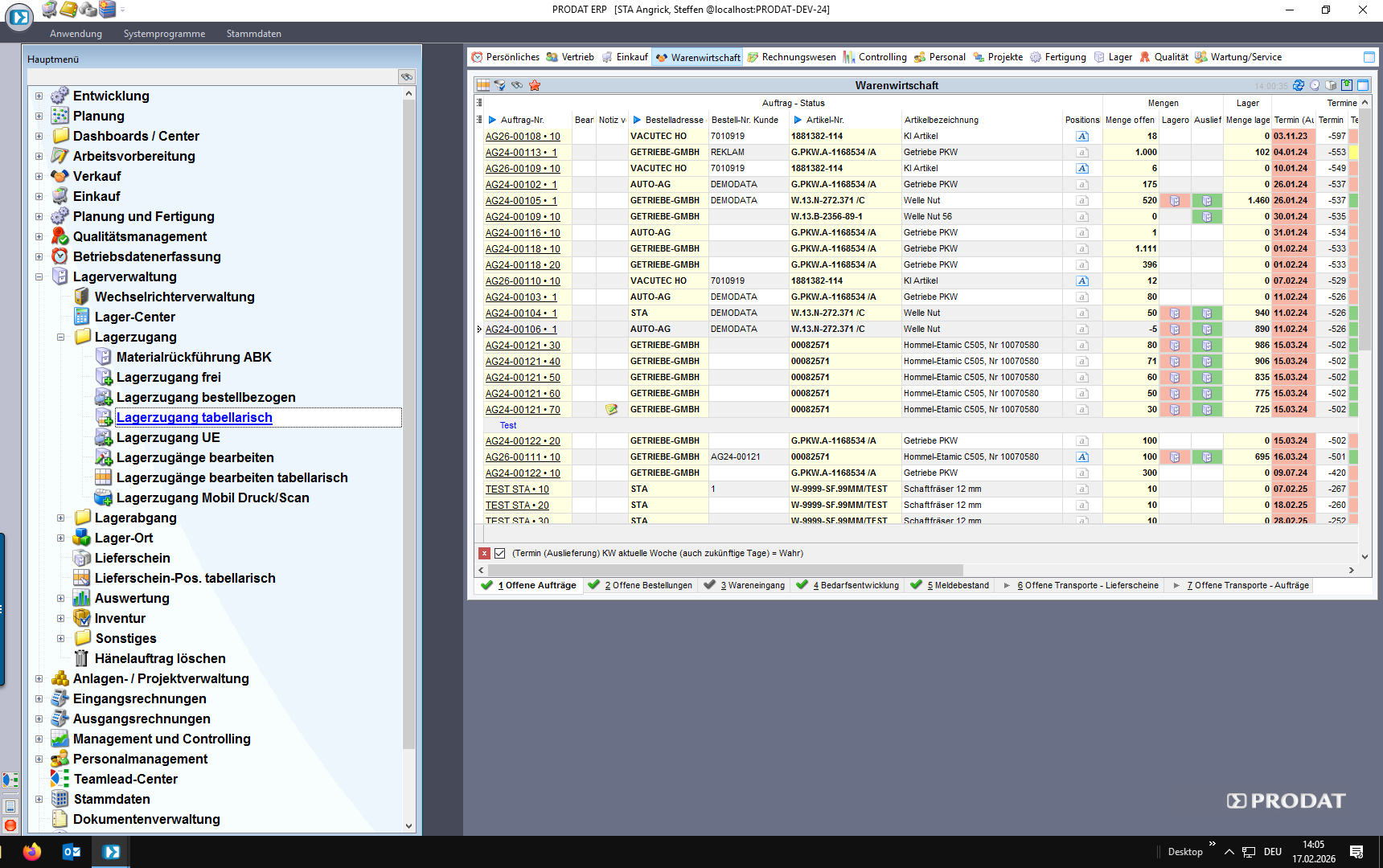
Task: Click the filter funnel icon in Warenwirtschaft toolbar
Action: 499,85
